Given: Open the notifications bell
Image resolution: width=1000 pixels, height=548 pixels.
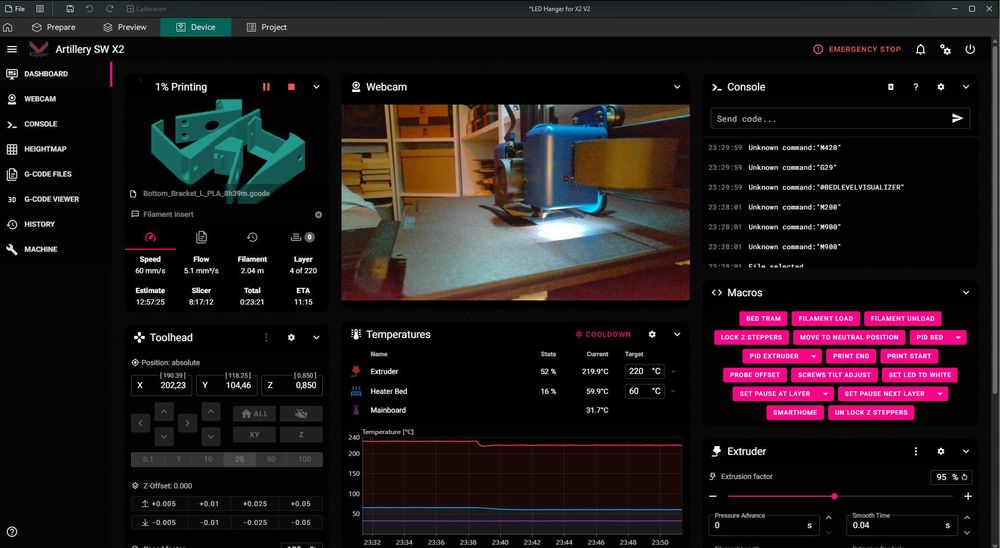Looking at the screenshot, I should tap(920, 49).
